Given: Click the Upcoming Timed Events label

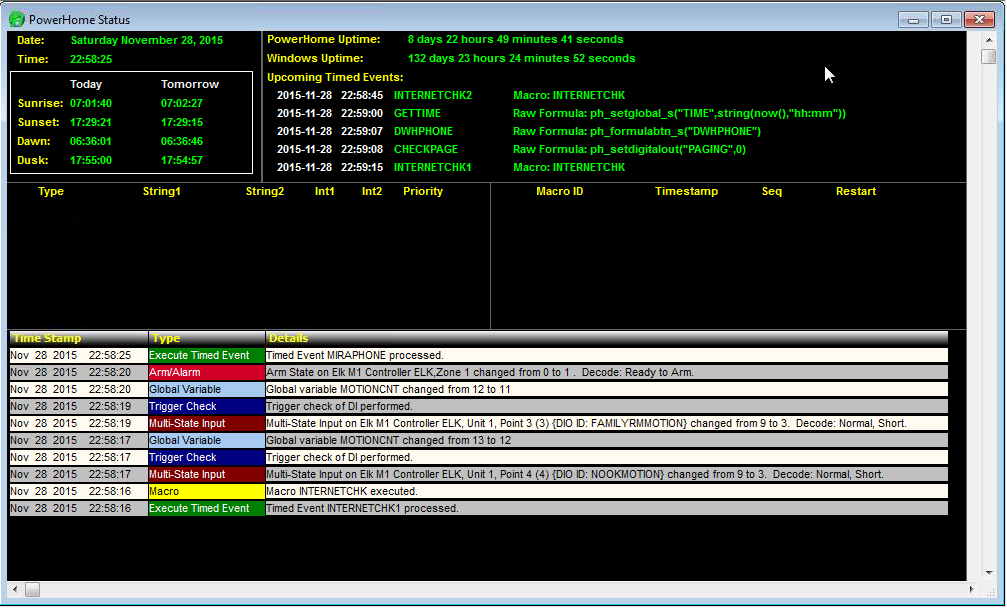Looking at the screenshot, I should (x=335, y=77).
